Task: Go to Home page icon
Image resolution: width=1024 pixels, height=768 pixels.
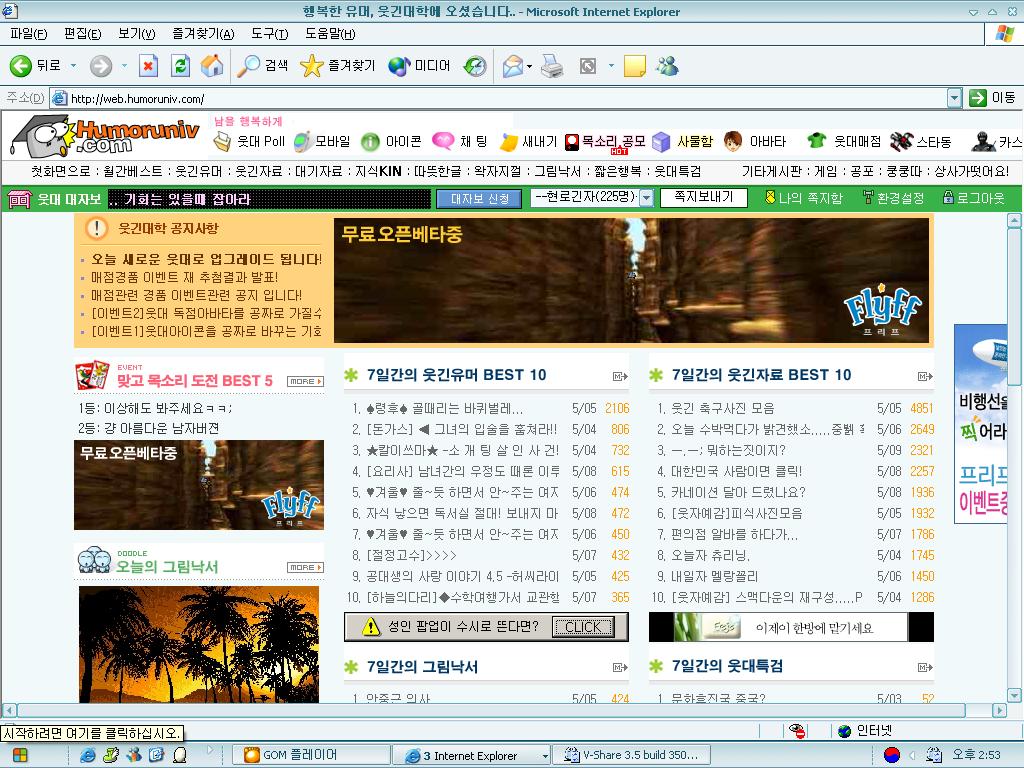Action: [x=212, y=65]
